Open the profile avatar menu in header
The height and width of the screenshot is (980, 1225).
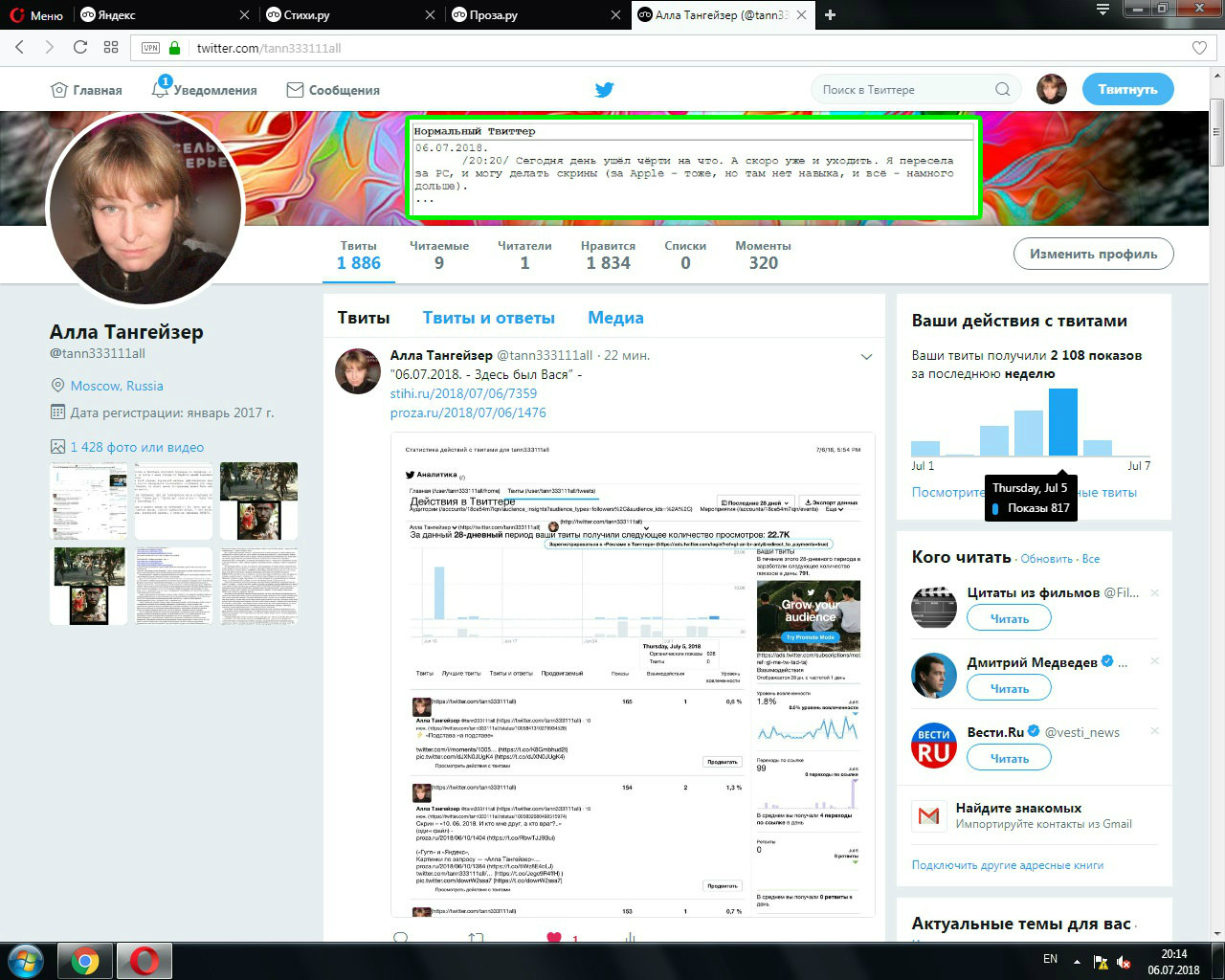[x=1052, y=89]
